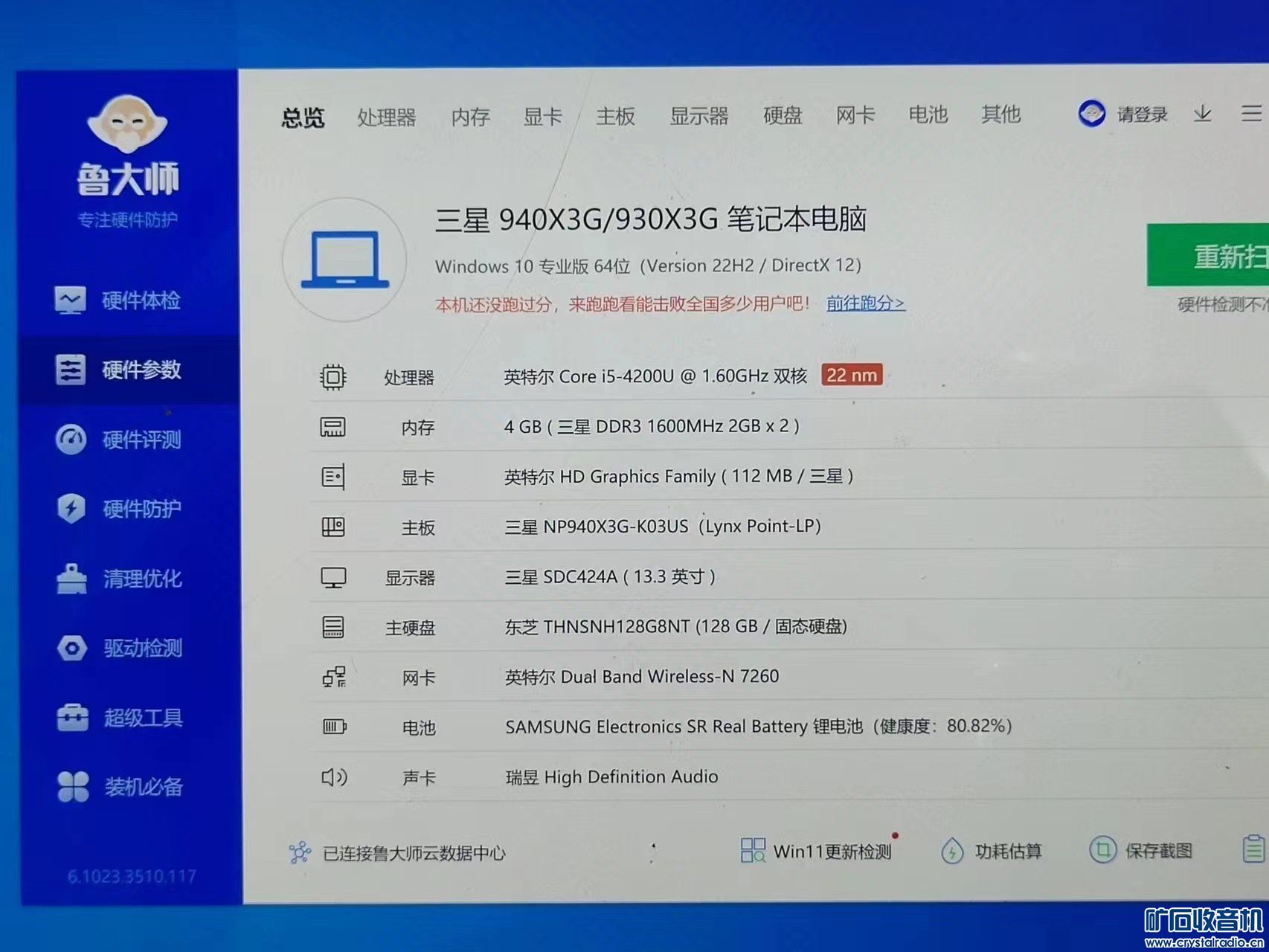The image size is (1269, 952).
Task: Click the i5-4200U processor text
Action: click(655, 376)
